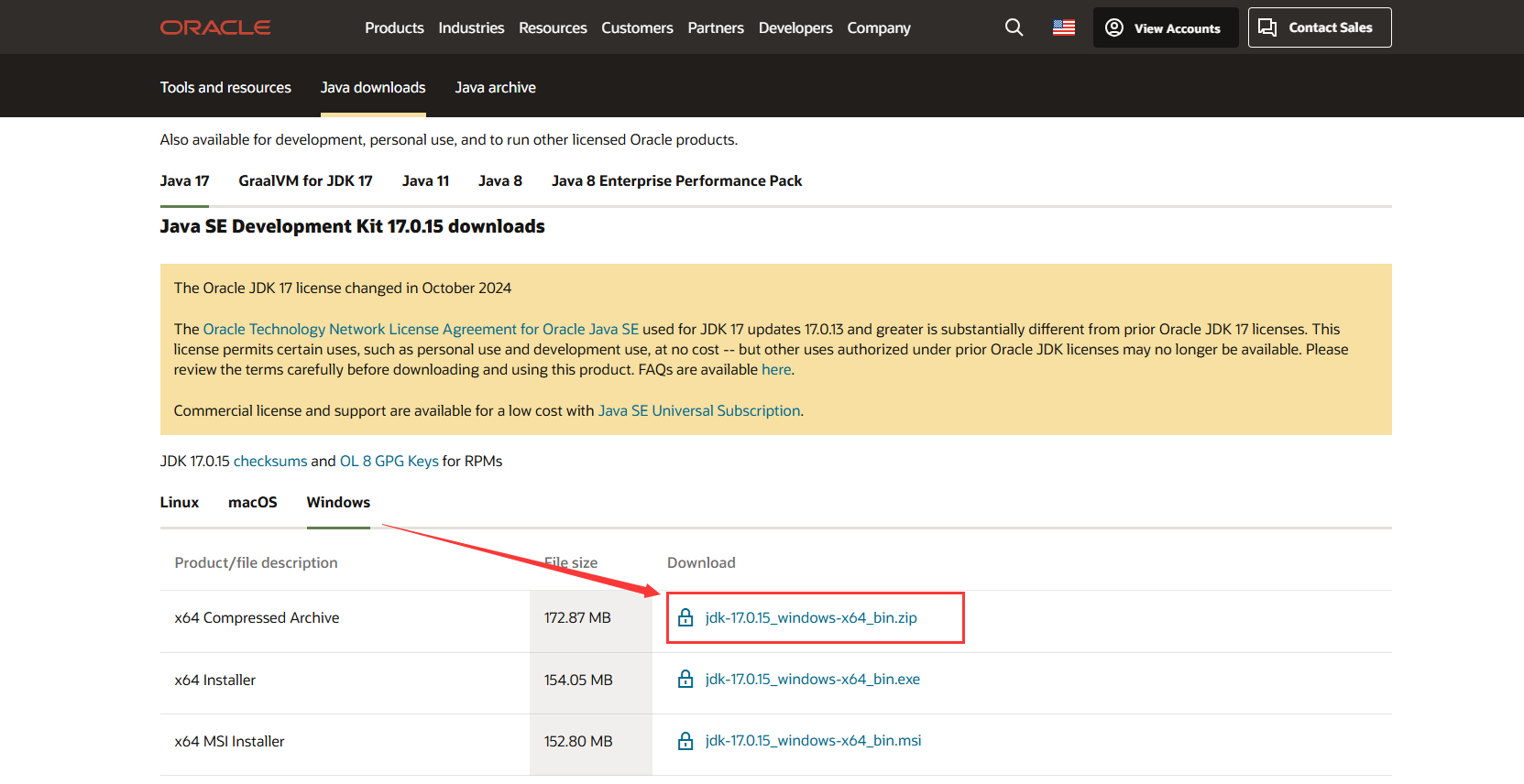
Task: Open the Products menu
Action: (394, 27)
